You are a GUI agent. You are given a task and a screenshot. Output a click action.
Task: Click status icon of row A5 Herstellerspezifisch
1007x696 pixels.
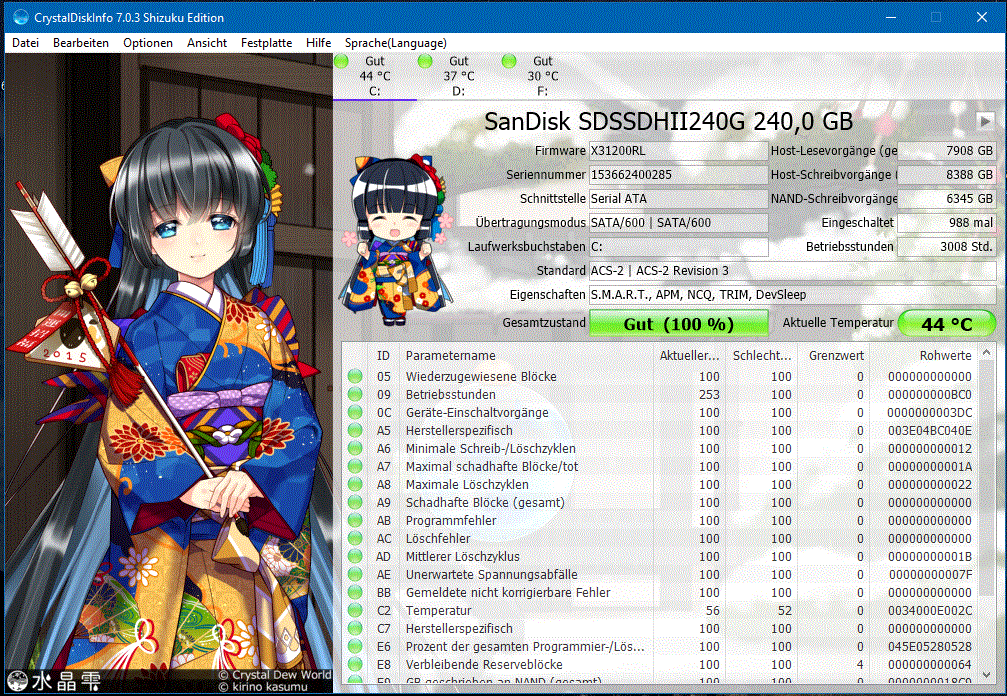click(355, 431)
